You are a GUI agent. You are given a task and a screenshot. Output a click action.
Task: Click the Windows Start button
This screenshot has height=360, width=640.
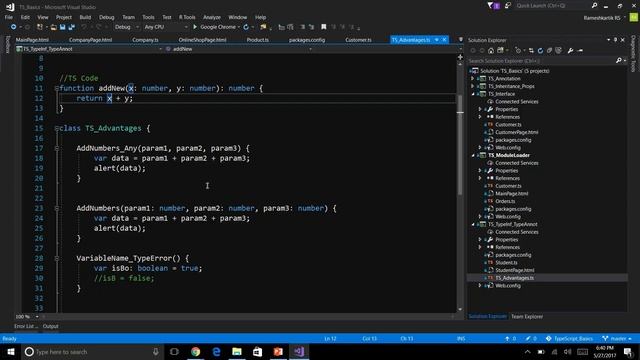(11, 351)
